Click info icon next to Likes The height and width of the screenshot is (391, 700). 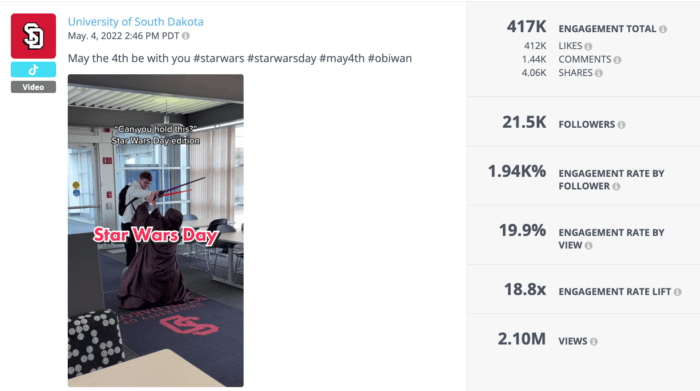pos(588,46)
